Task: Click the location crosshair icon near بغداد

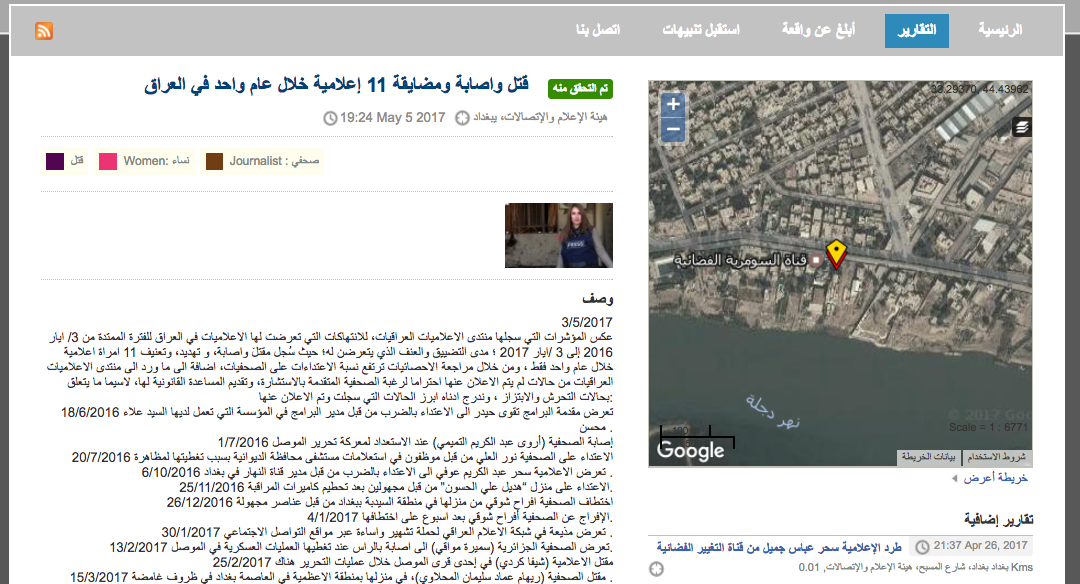Action: [462, 118]
